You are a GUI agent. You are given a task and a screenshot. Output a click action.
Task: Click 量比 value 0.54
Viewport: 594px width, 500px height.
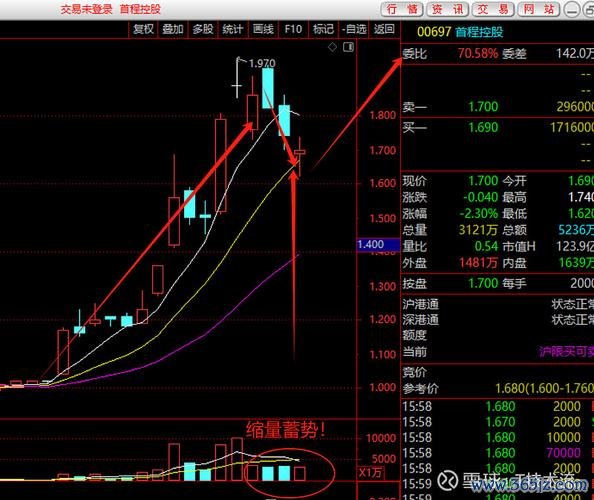pyautogui.click(x=486, y=246)
